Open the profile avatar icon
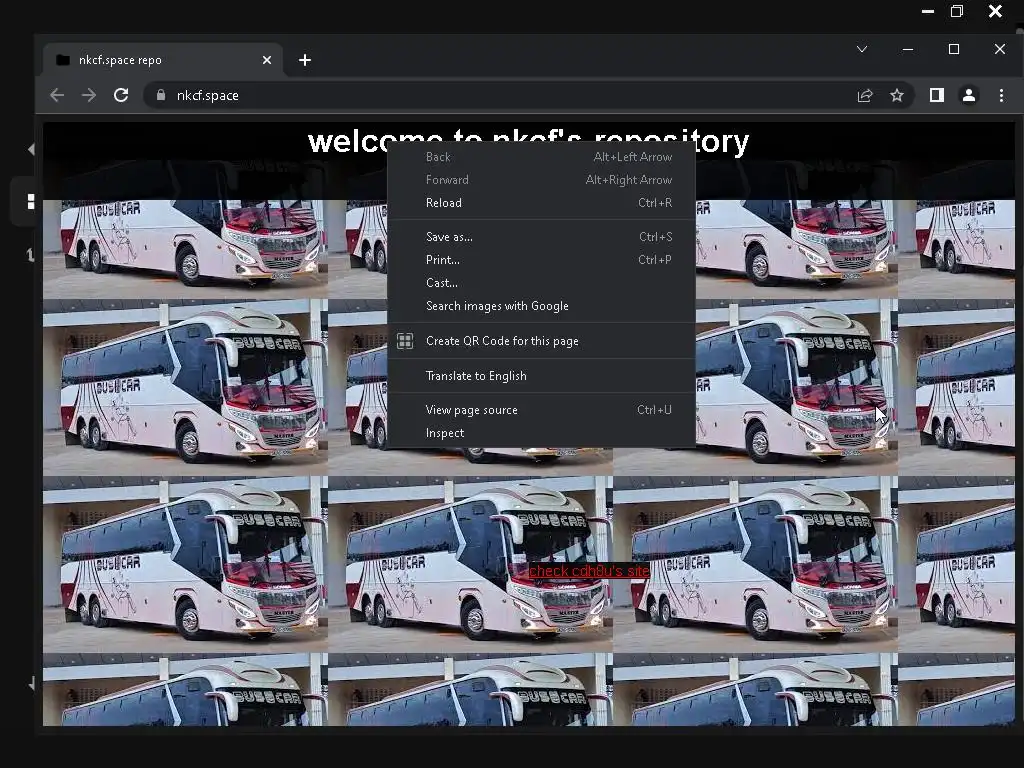This screenshot has width=1024, height=768. click(968, 95)
